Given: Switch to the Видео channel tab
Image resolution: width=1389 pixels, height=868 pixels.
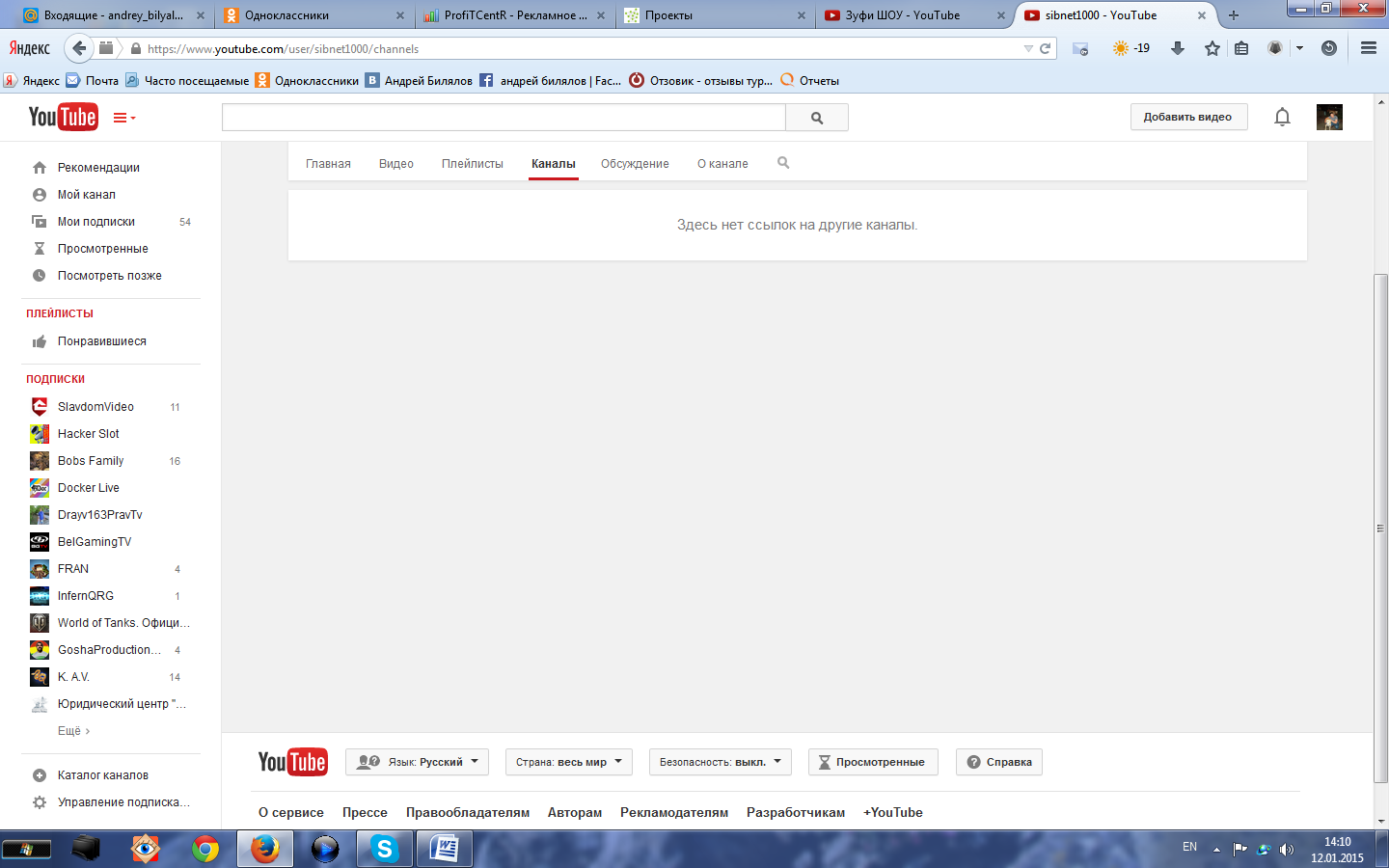Looking at the screenshot, I should (x=396, y=164).
